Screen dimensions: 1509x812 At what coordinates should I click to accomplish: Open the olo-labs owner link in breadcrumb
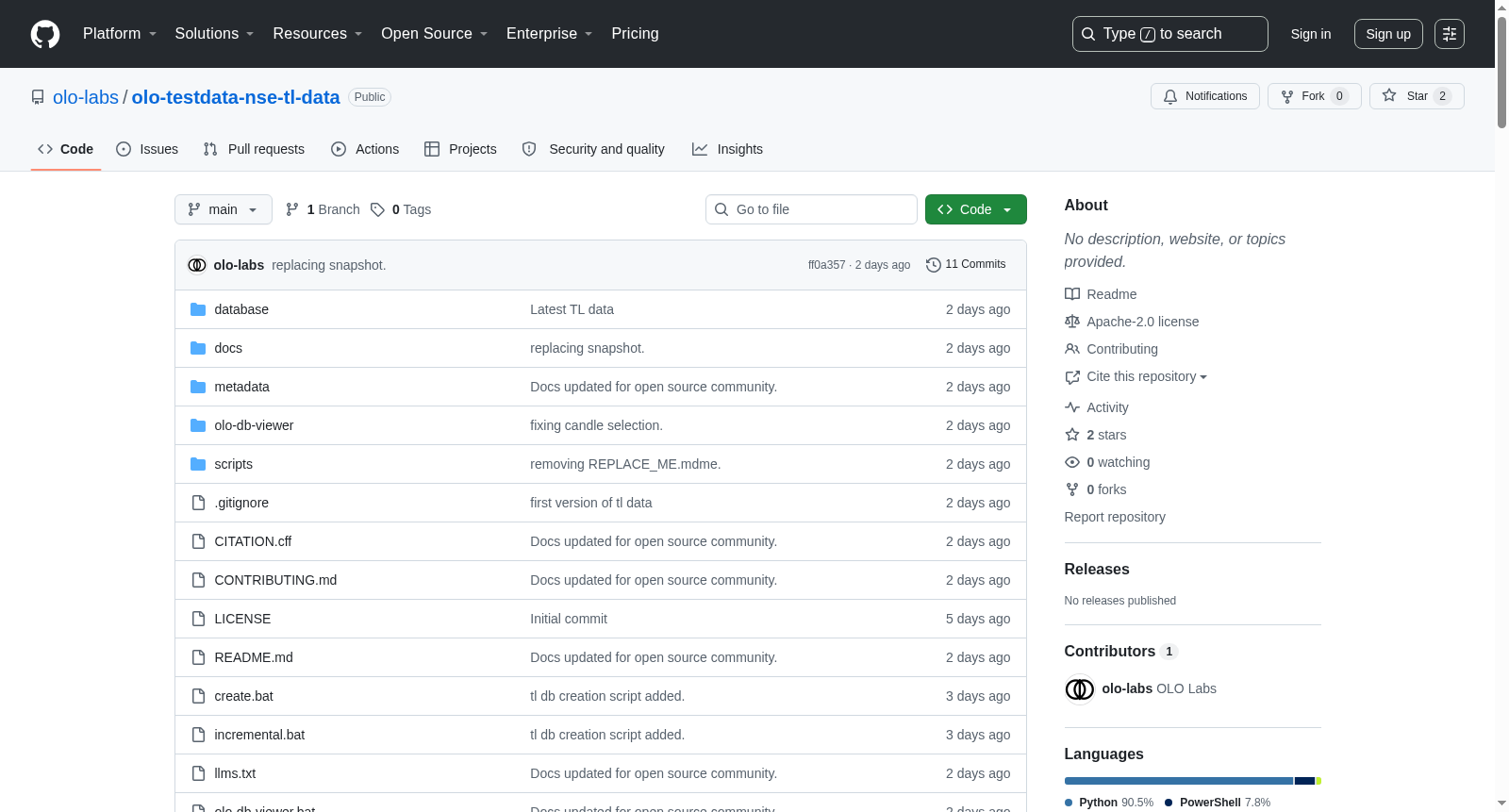(x=86, y=97)
